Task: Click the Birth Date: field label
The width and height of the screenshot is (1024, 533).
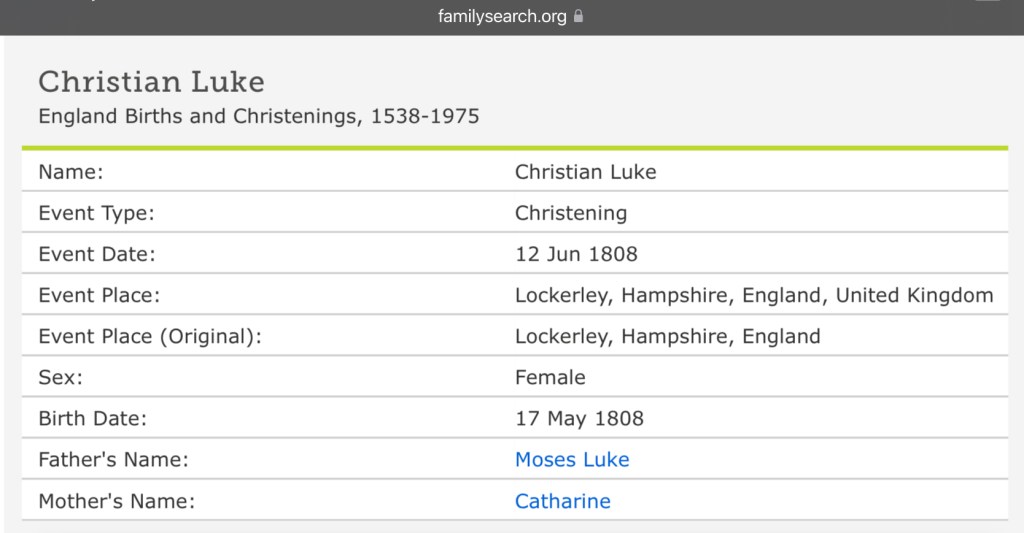Action: click(x=93, y=418)
